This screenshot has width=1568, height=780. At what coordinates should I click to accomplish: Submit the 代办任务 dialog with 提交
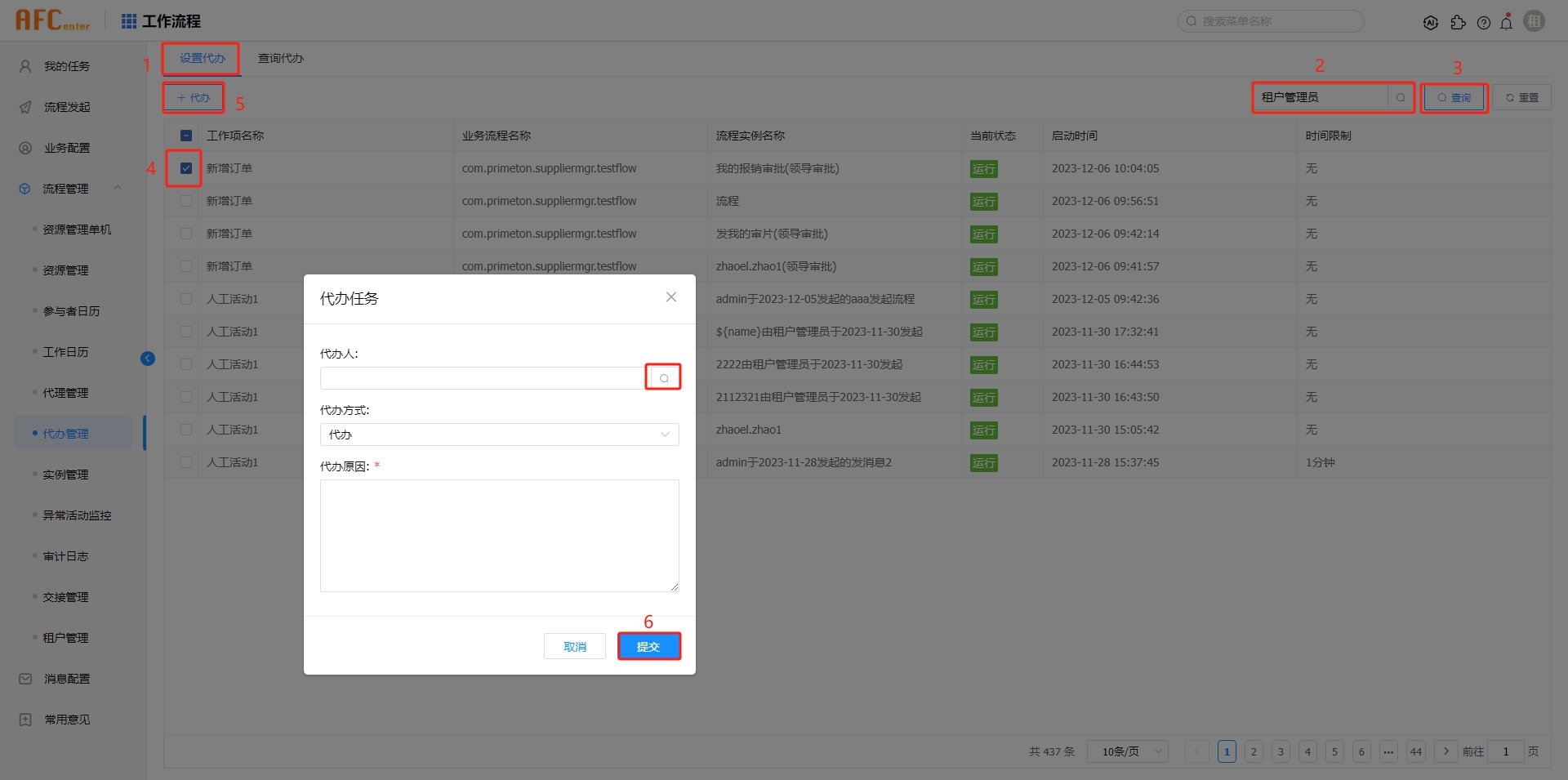[648, 645]
